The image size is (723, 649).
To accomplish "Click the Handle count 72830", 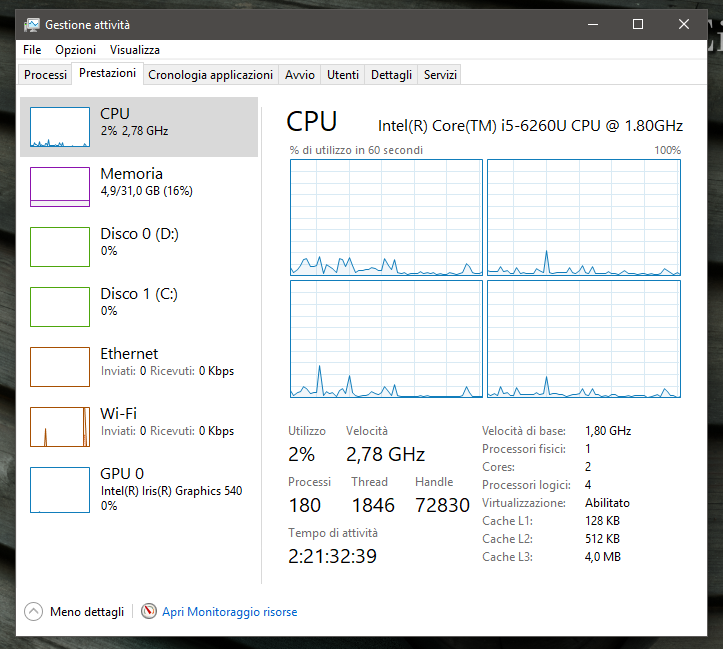I will coord(442,505).
